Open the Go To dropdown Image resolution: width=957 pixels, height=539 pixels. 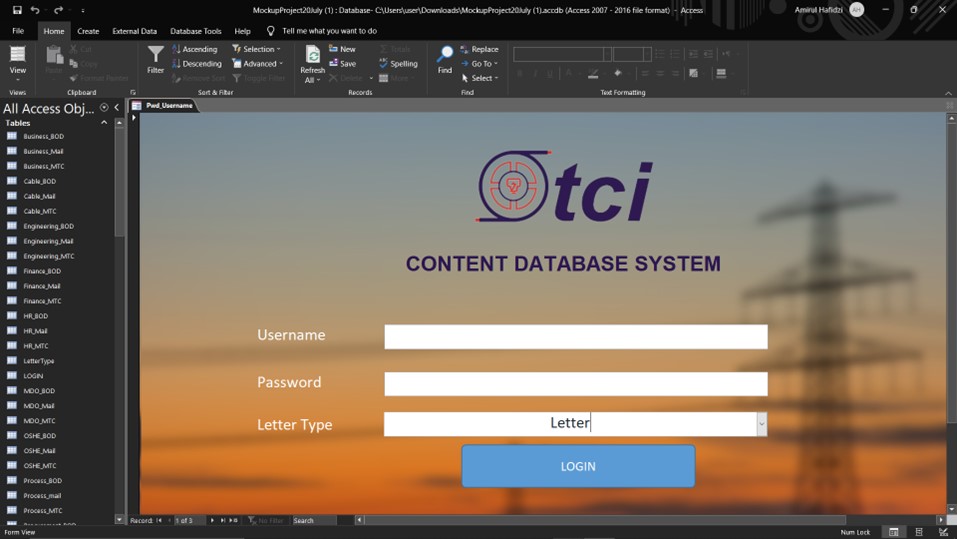(x=480, y=63)
